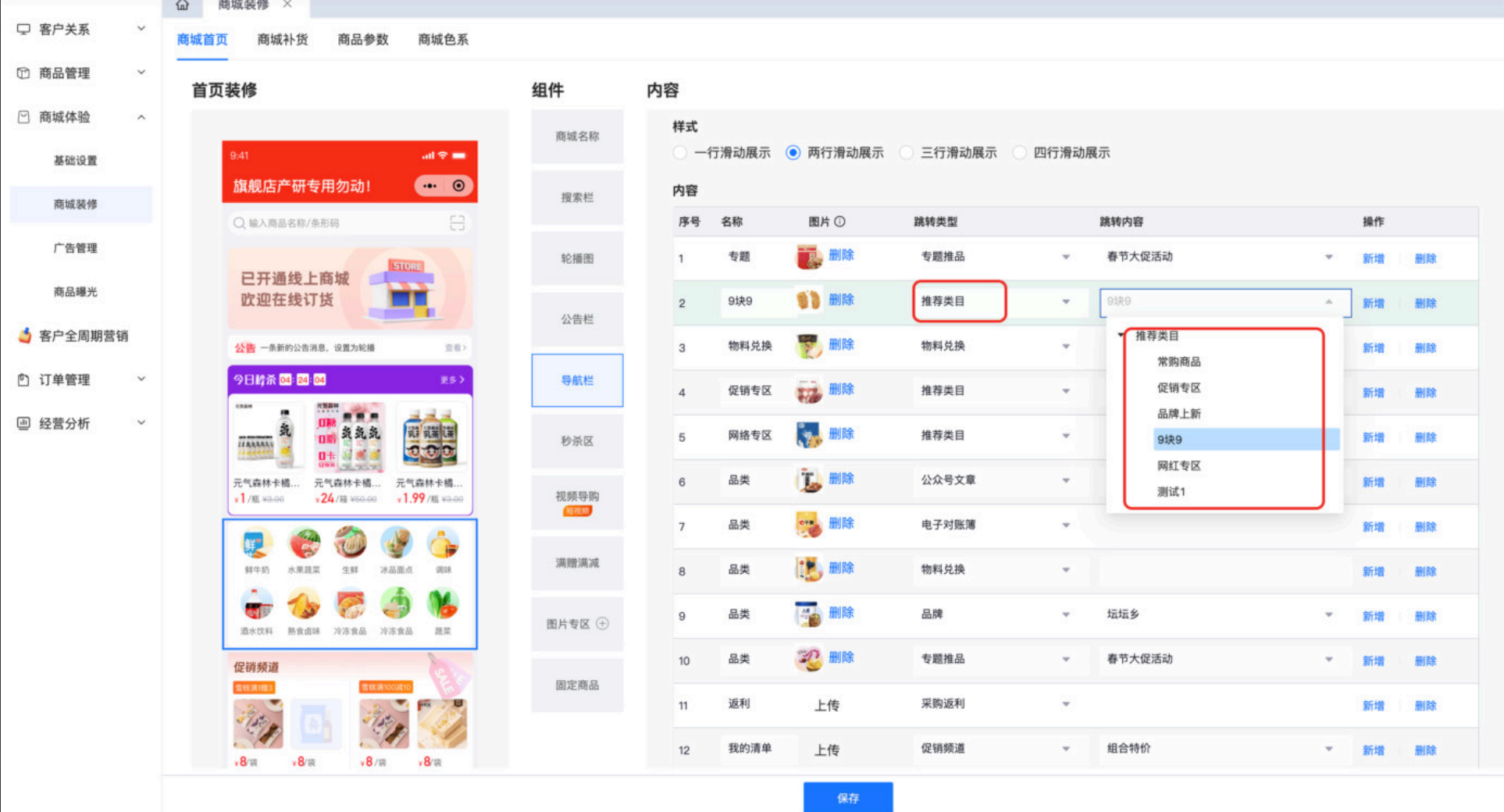Select 一行滑动展示 radio option
This screenshot has width=1504, height=812.
(680, 153)
